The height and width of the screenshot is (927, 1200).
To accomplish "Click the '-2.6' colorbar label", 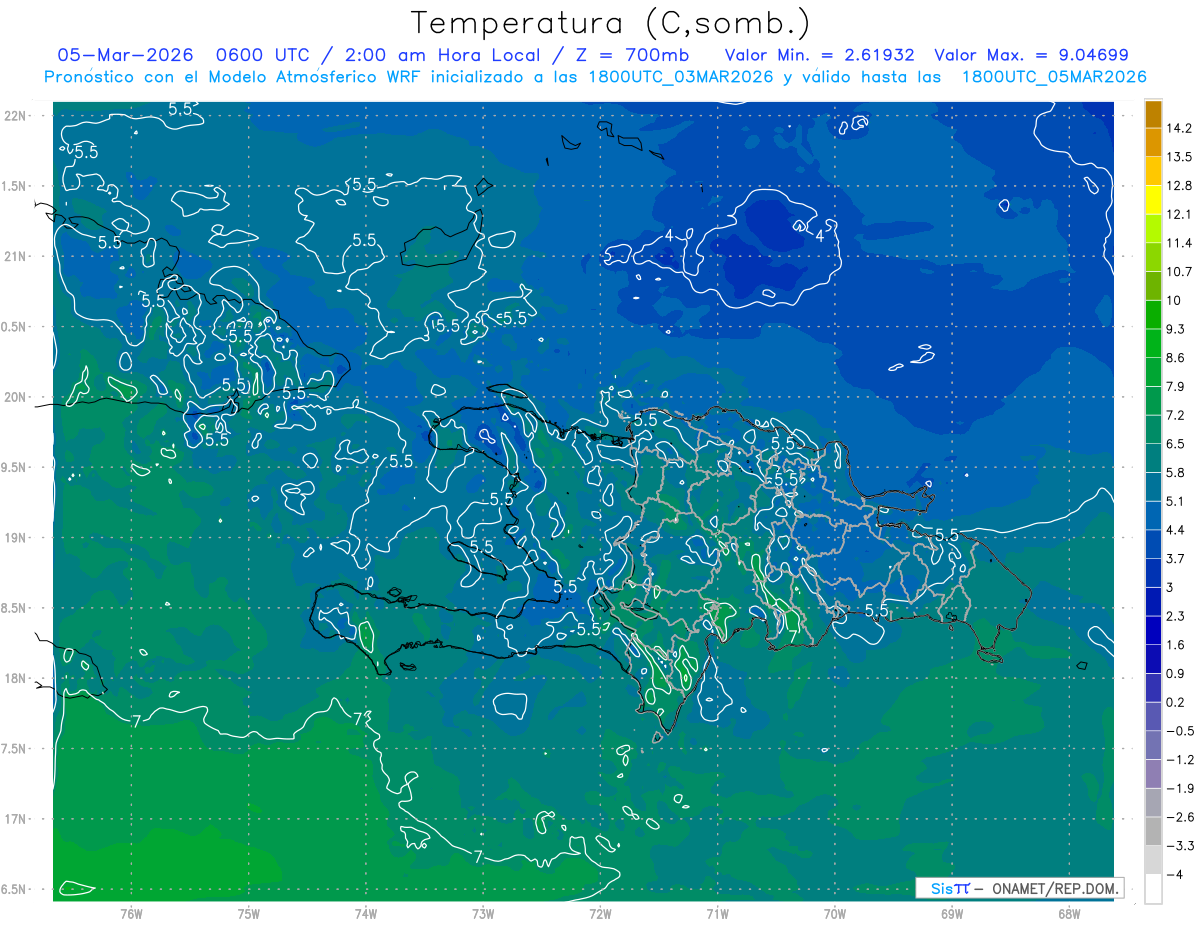I will (1181, 817).
